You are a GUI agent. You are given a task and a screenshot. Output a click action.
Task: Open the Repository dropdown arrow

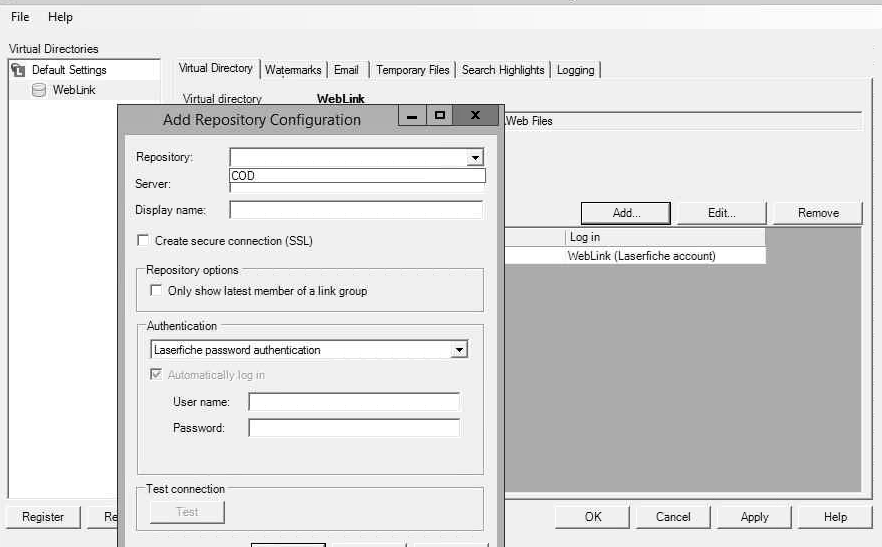pyautogui.click(x=475, y=158)
